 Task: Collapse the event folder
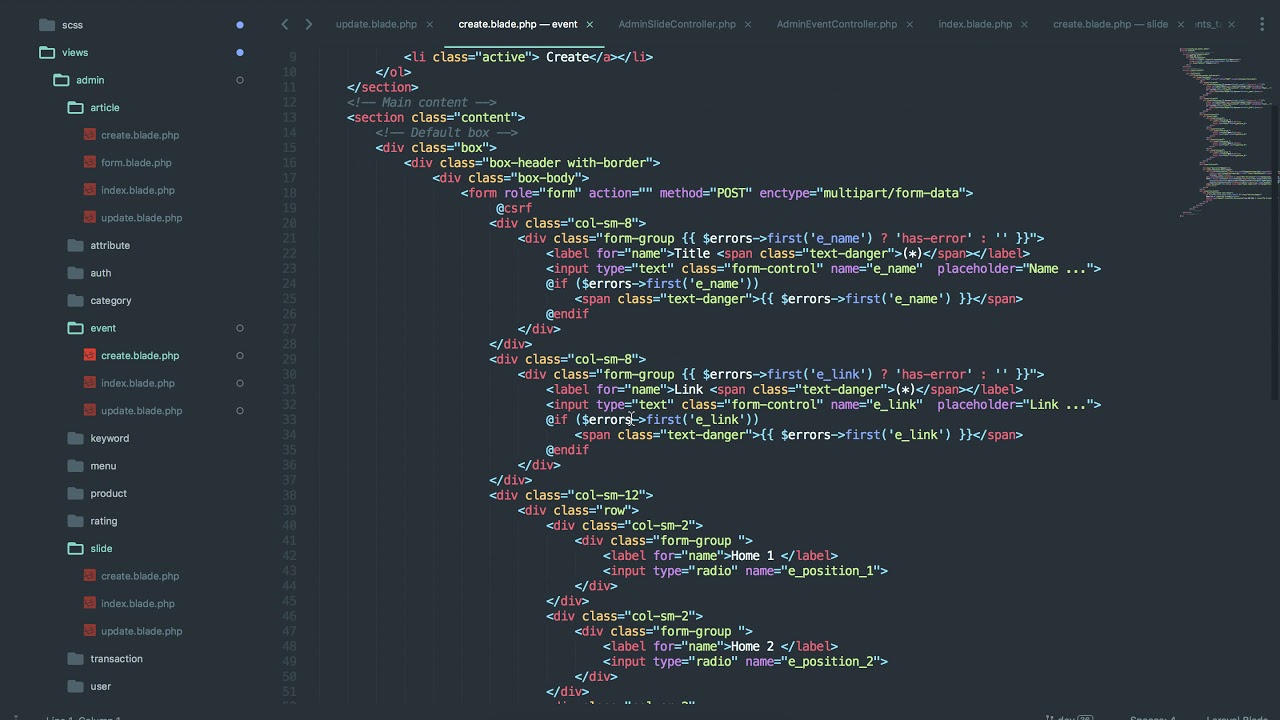(x=75, y=328)
